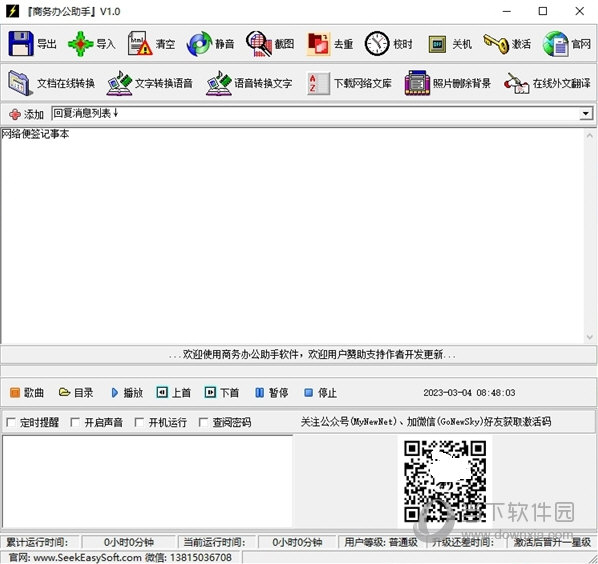
Task: Take a screenshot with 截图 icon
Action: [259, 44]
